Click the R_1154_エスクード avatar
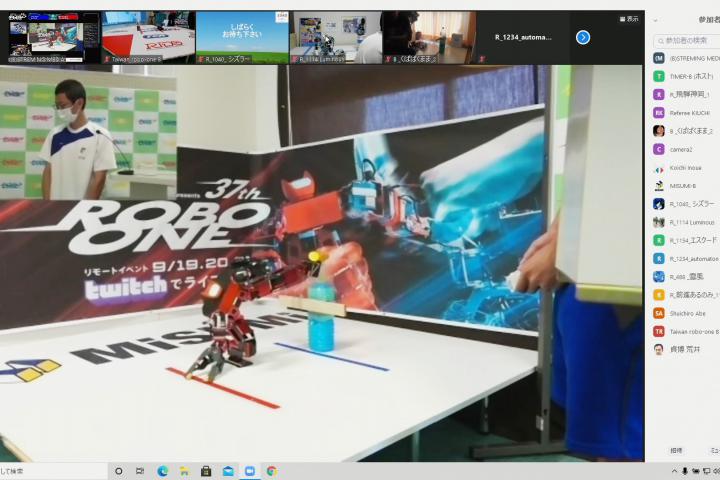Image resolution: width=720 pixels, height=480 pixels. tap(659, 240)
